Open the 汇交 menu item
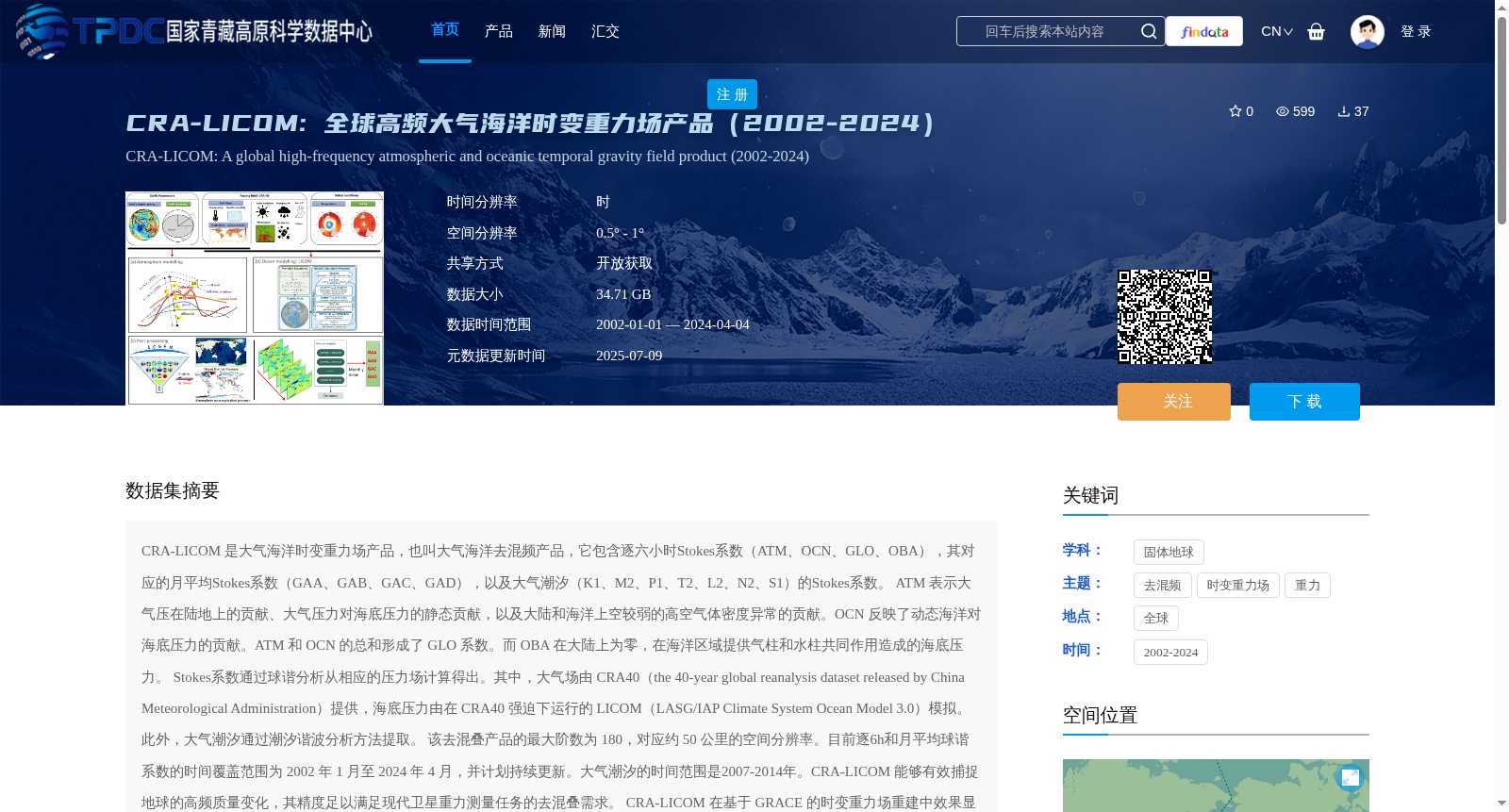The height and width of the screenshot is (812, 1509). tap(605, 31)
